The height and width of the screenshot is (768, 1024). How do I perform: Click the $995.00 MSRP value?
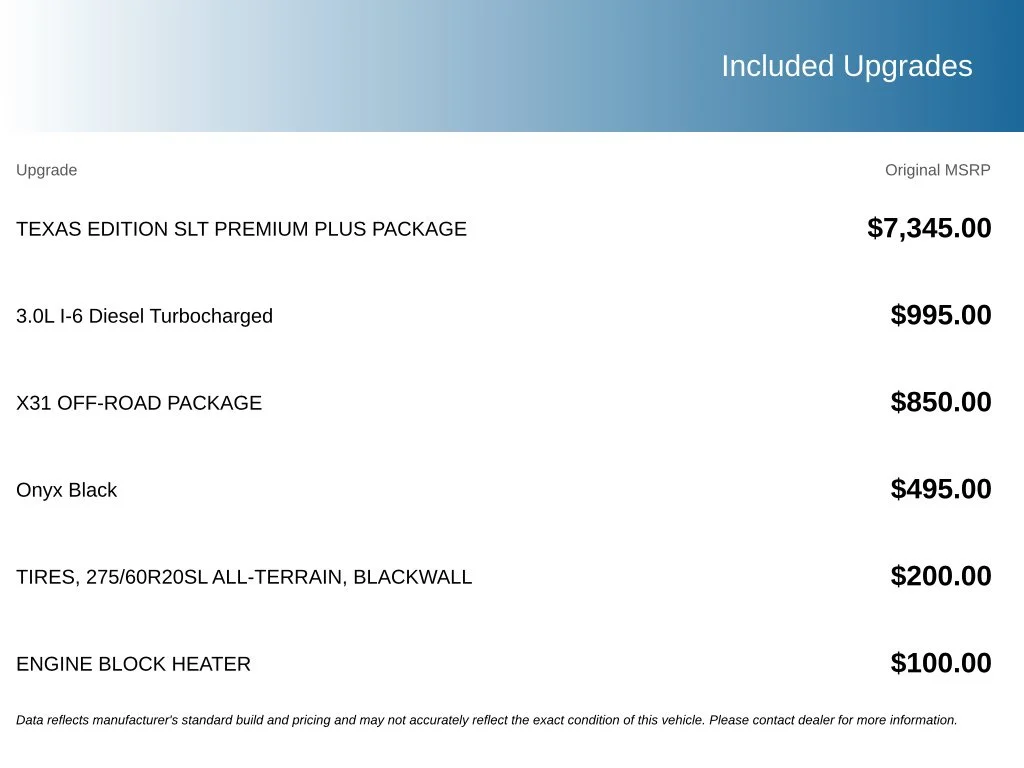[x=940, y=315]
